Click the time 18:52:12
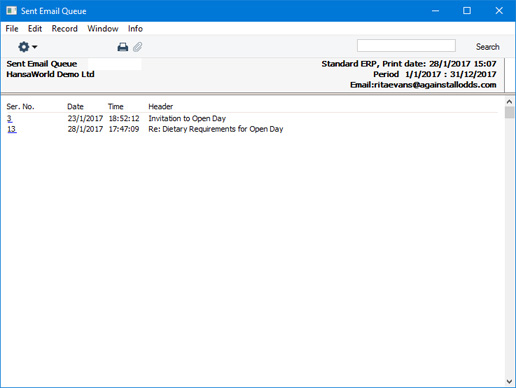Screen dimensions: 516x388 124,118
